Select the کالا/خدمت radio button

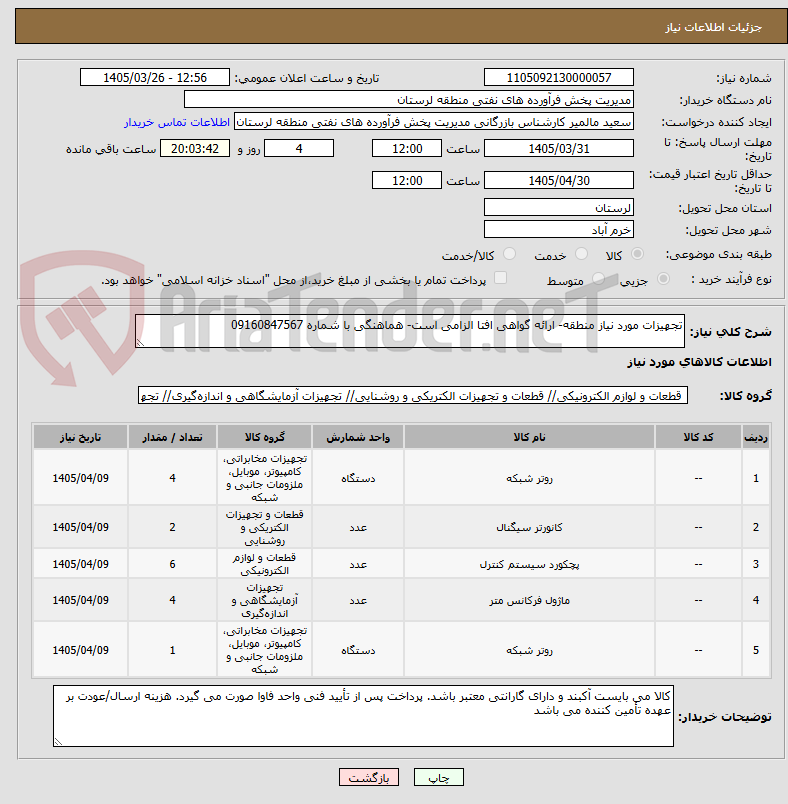(510, 254)
